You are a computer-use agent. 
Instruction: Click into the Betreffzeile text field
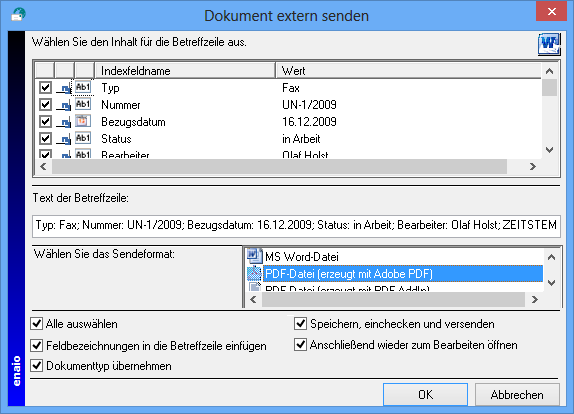click(x=296, y=225)
